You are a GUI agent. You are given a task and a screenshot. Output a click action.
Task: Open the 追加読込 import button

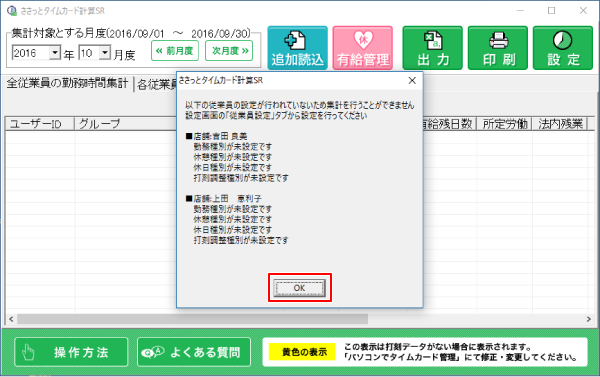(x=297, y=48)
